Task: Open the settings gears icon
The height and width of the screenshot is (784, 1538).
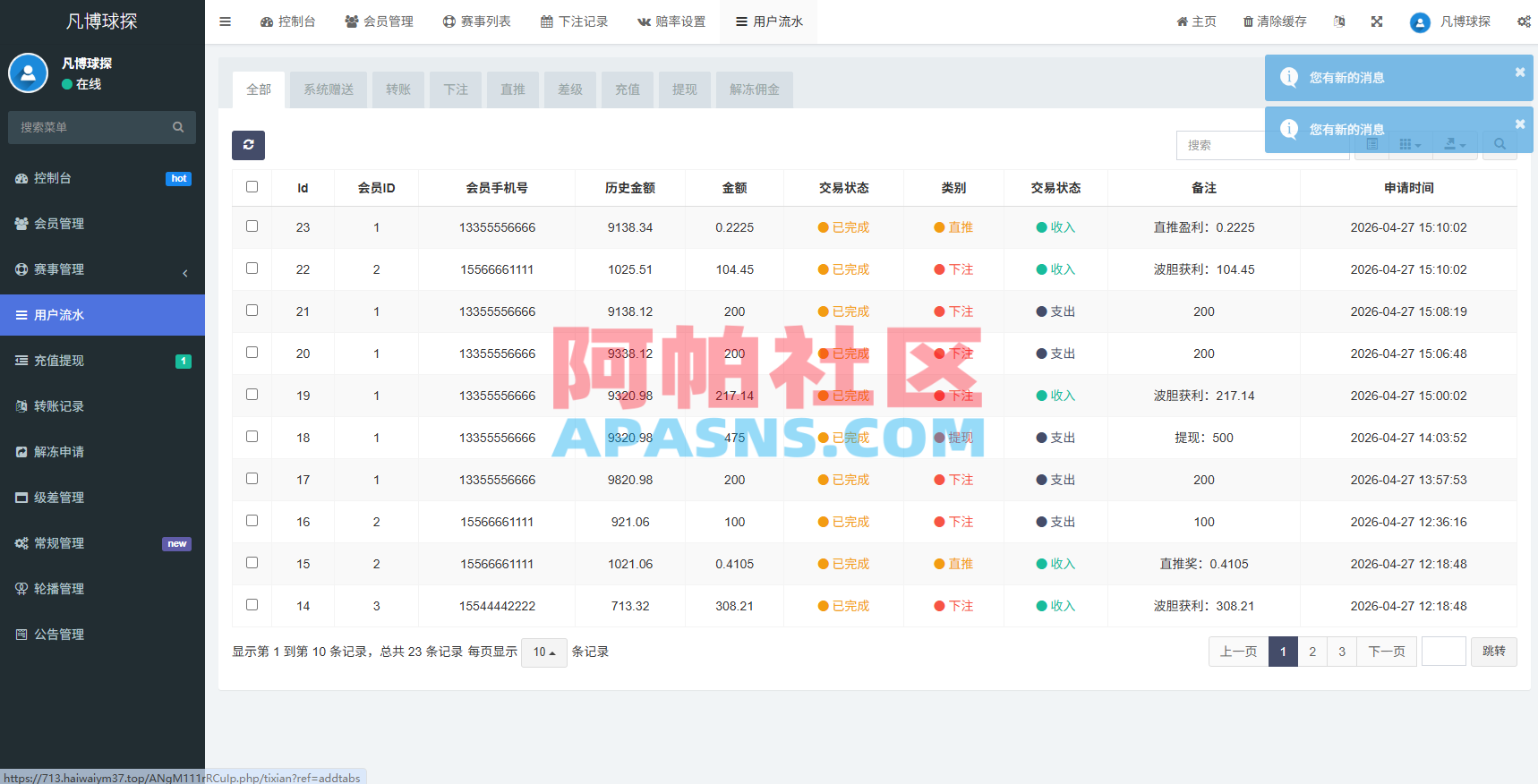Action: tap(1524, 21)
